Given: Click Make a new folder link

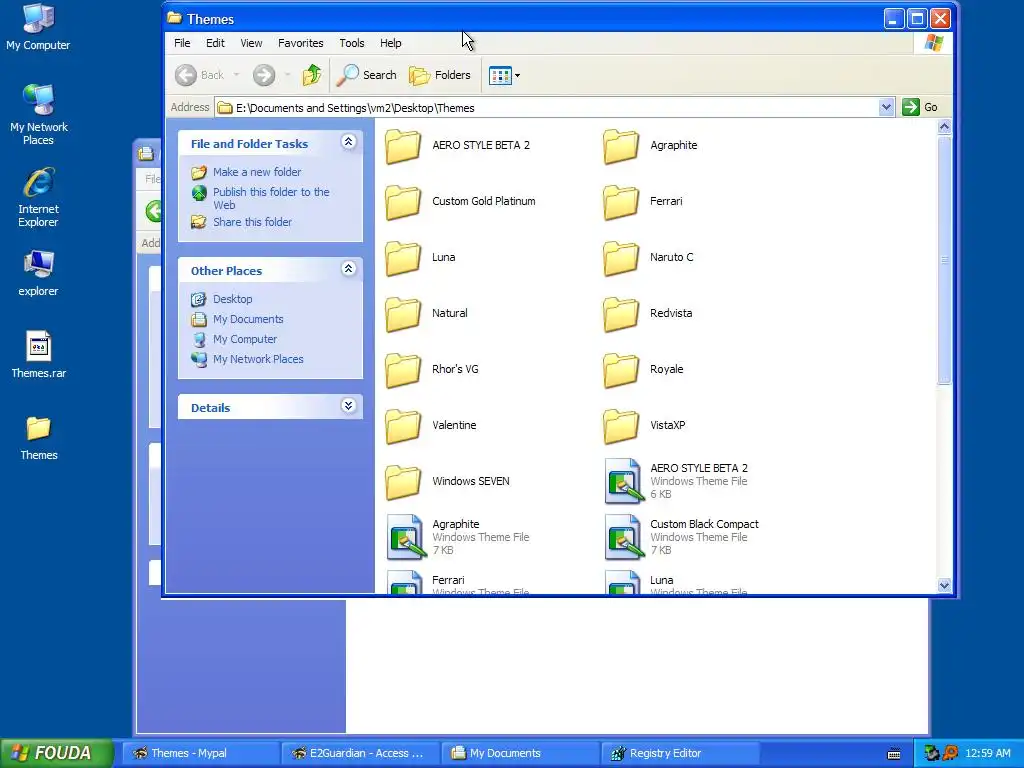Looking at the screenshot, I should [x=257, y=172].
